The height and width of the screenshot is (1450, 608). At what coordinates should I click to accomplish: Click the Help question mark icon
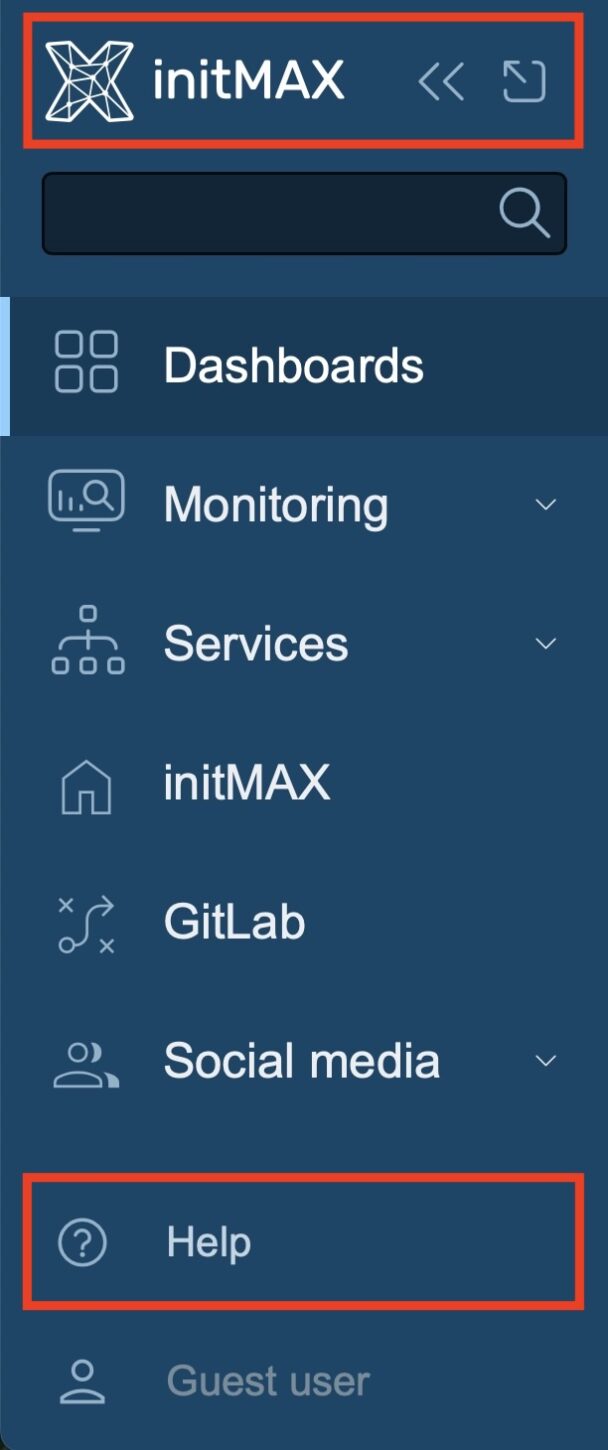[x=85, y=1242]
